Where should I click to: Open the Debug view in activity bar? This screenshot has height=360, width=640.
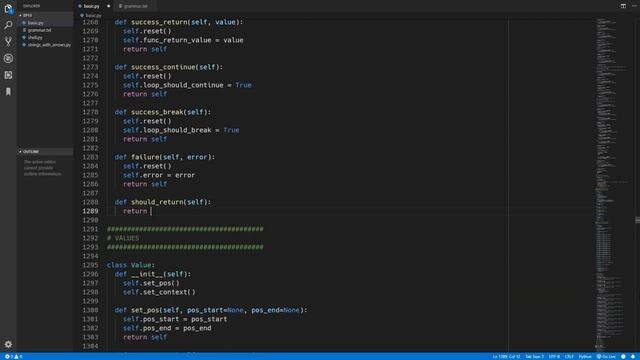point(8,58)
